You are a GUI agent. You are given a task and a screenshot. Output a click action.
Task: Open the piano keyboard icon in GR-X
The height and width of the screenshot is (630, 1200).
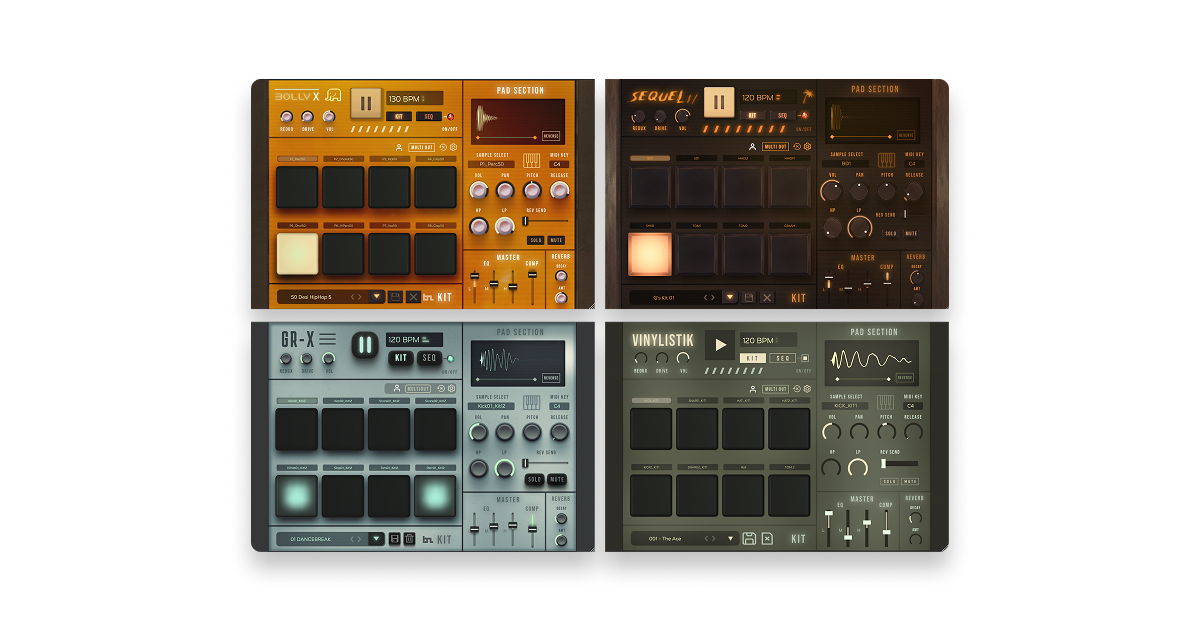[532, 402]
